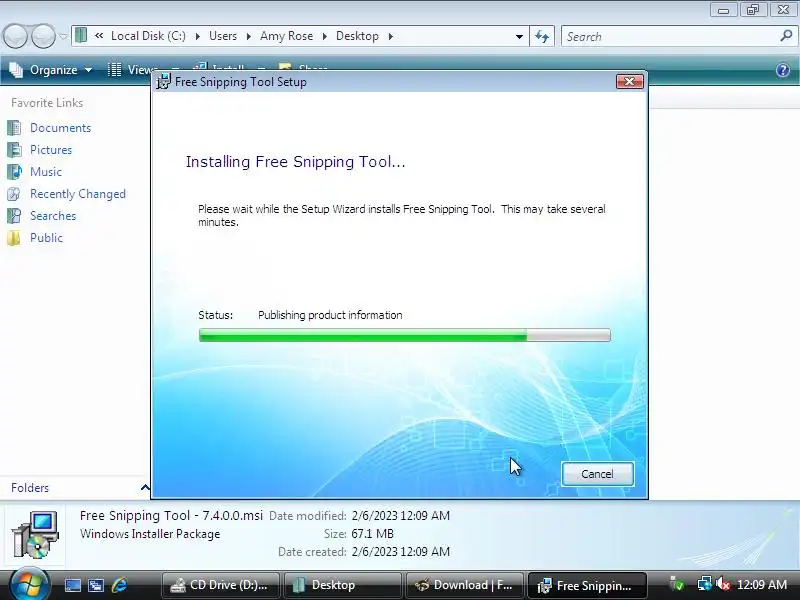Expand arrow after Amy Rose in path
800x600 pixels.
324,37
